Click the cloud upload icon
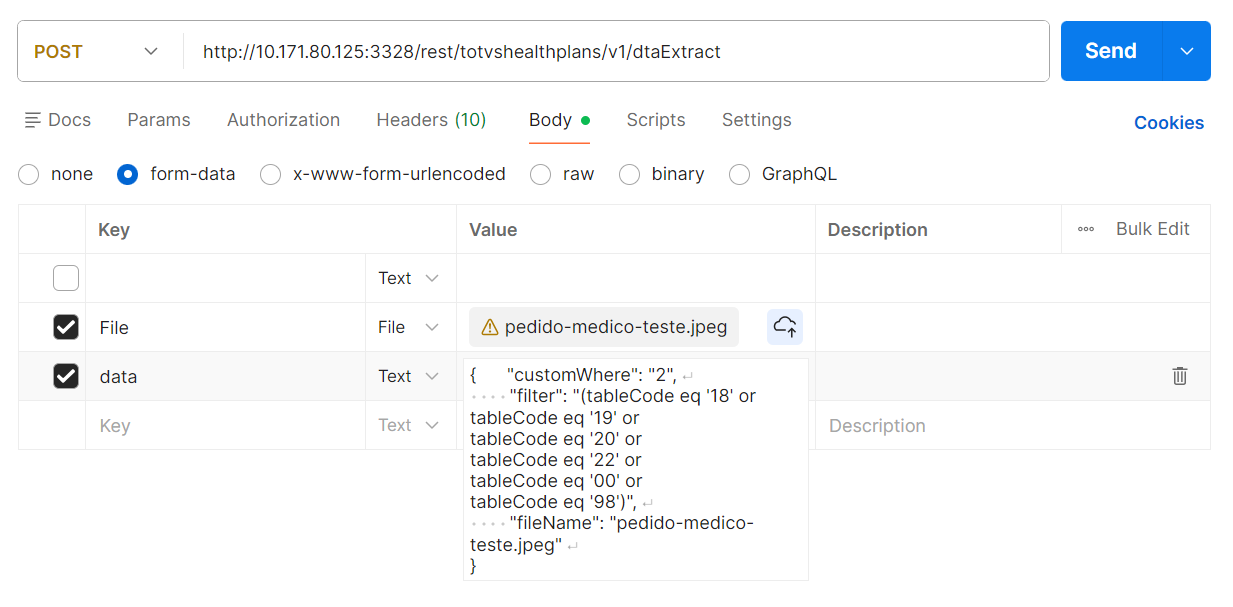 click(x=785, y=327)
